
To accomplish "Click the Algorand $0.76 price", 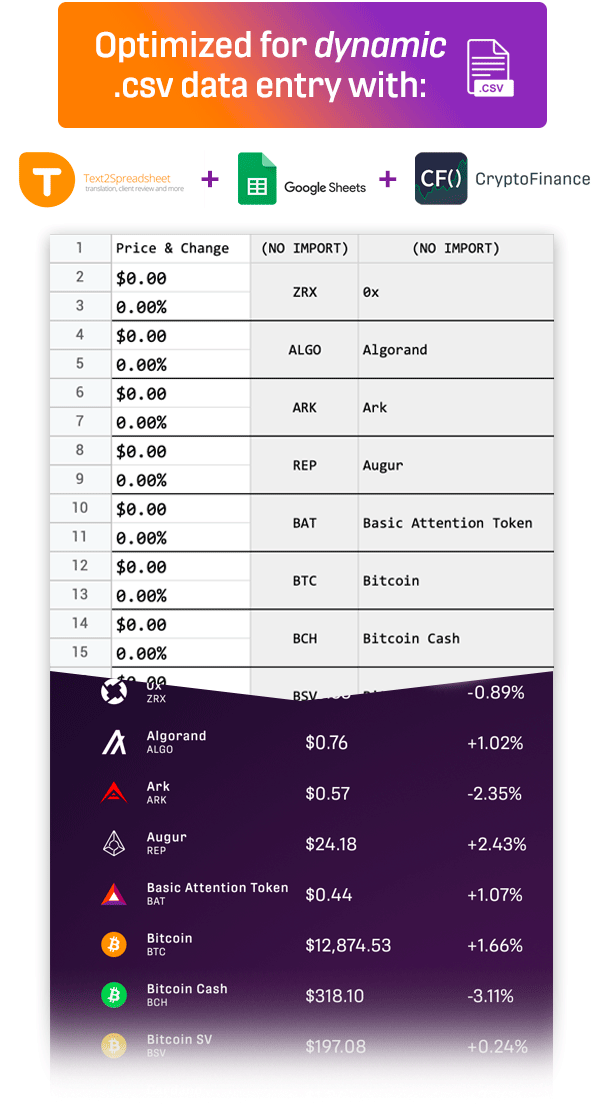I will tap(326, 743).
